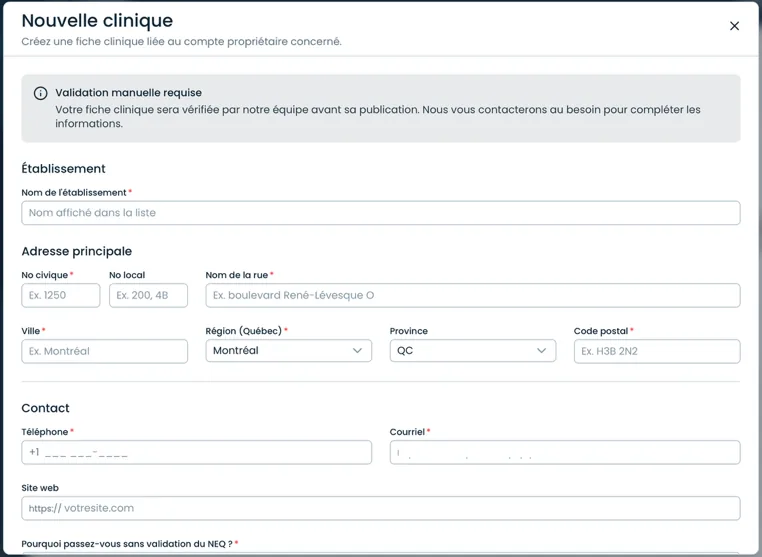Click the Site web input field
The height and width of the screenshot is (557, 762).
(381, 508)
